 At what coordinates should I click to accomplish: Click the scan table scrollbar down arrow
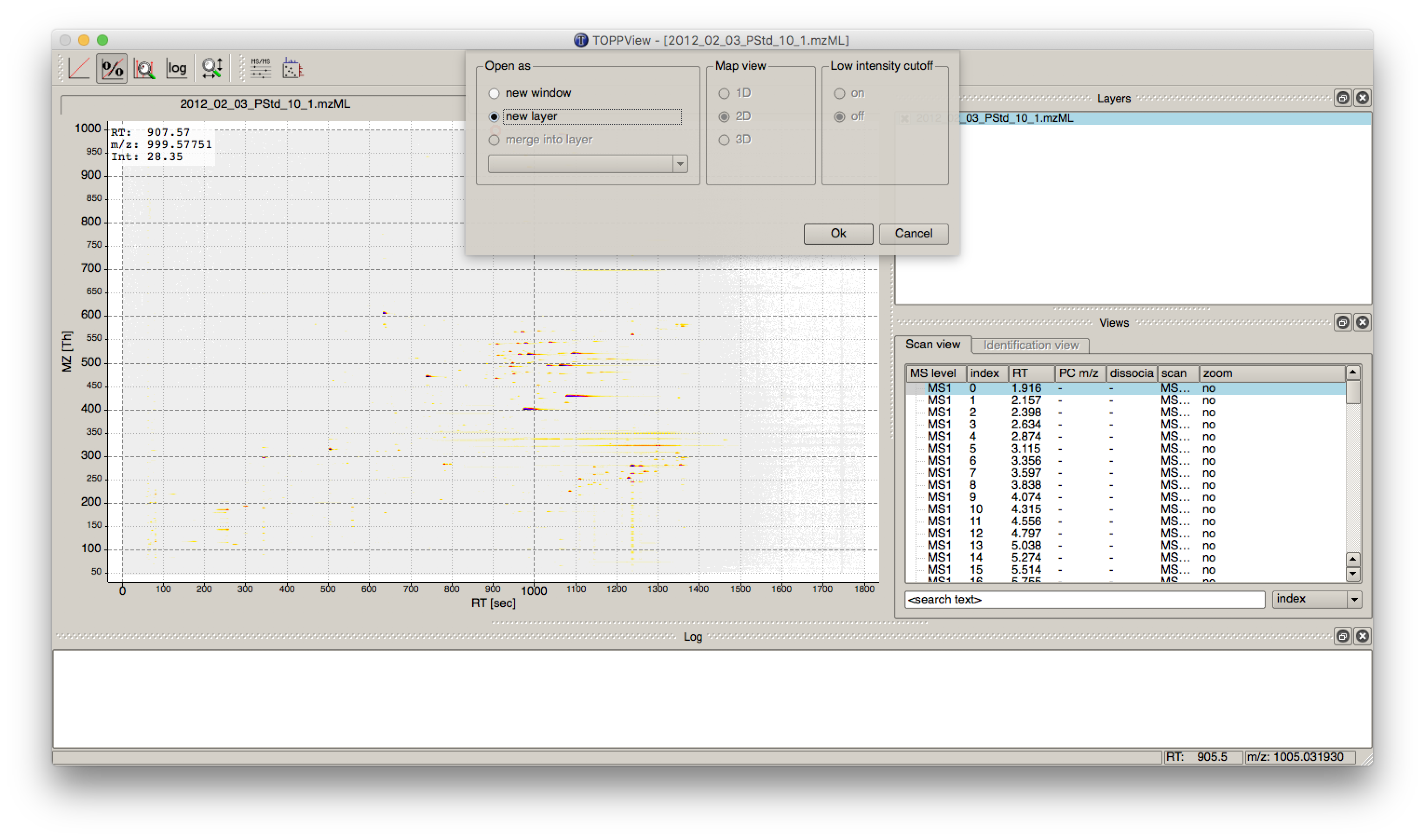[x=1352, y=574]
